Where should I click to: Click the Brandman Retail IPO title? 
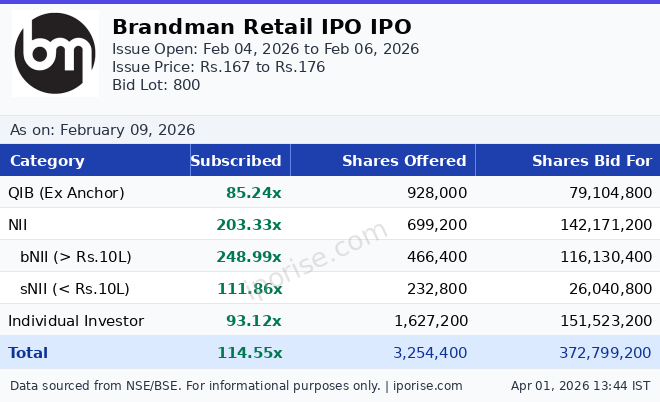tap(261, 27)
